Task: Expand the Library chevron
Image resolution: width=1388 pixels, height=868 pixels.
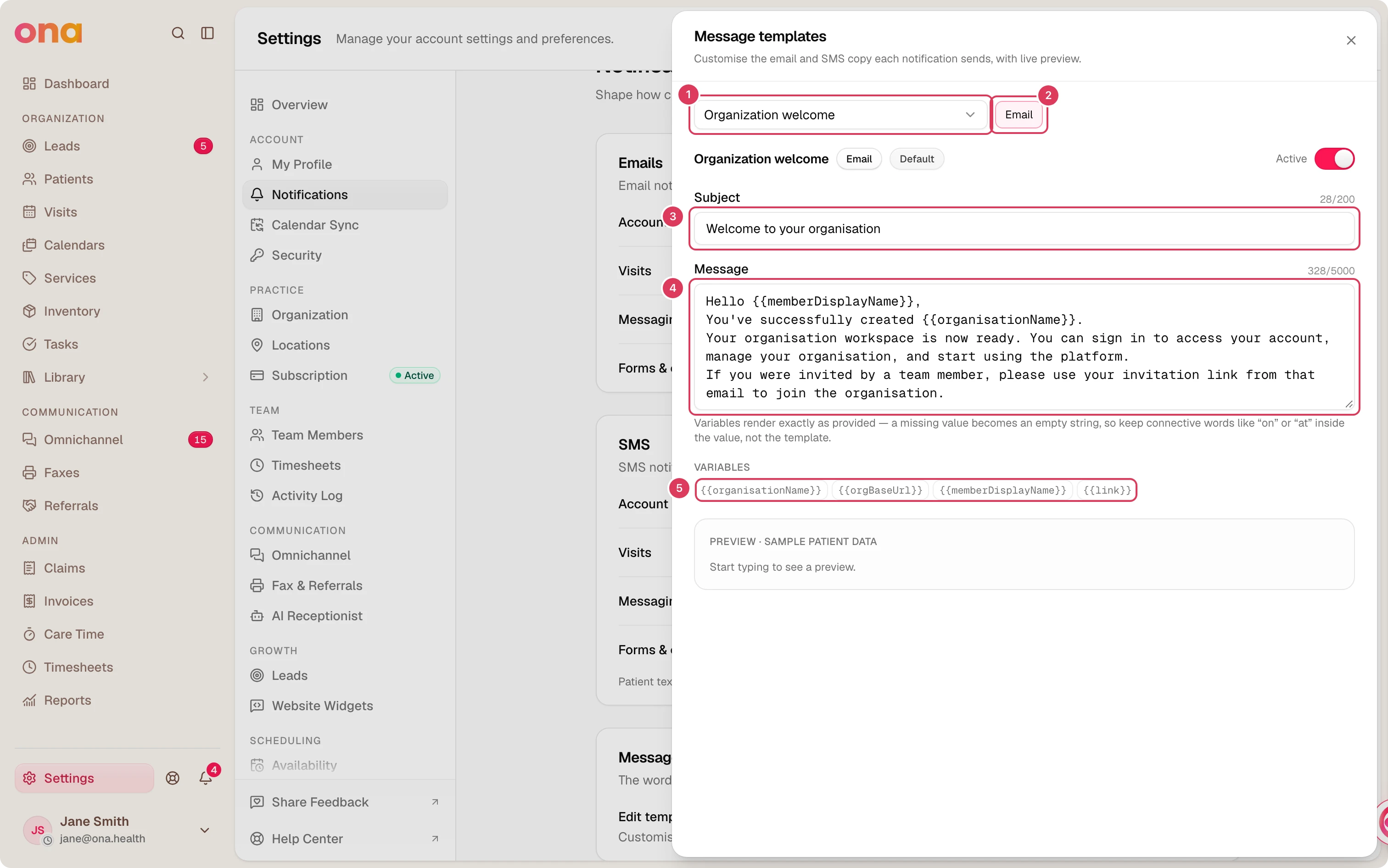Action: click(205, 377)
